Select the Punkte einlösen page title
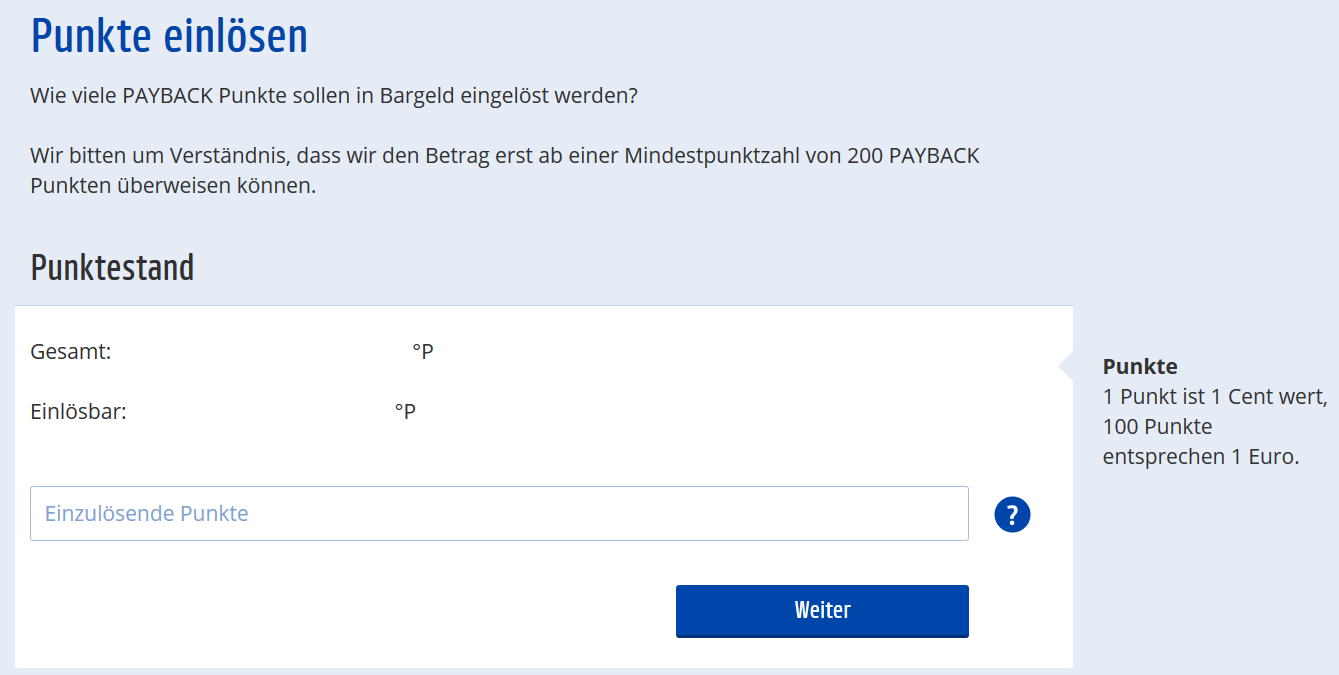The height and width of the screenshot is (675, 1339). tap(168, 35)
